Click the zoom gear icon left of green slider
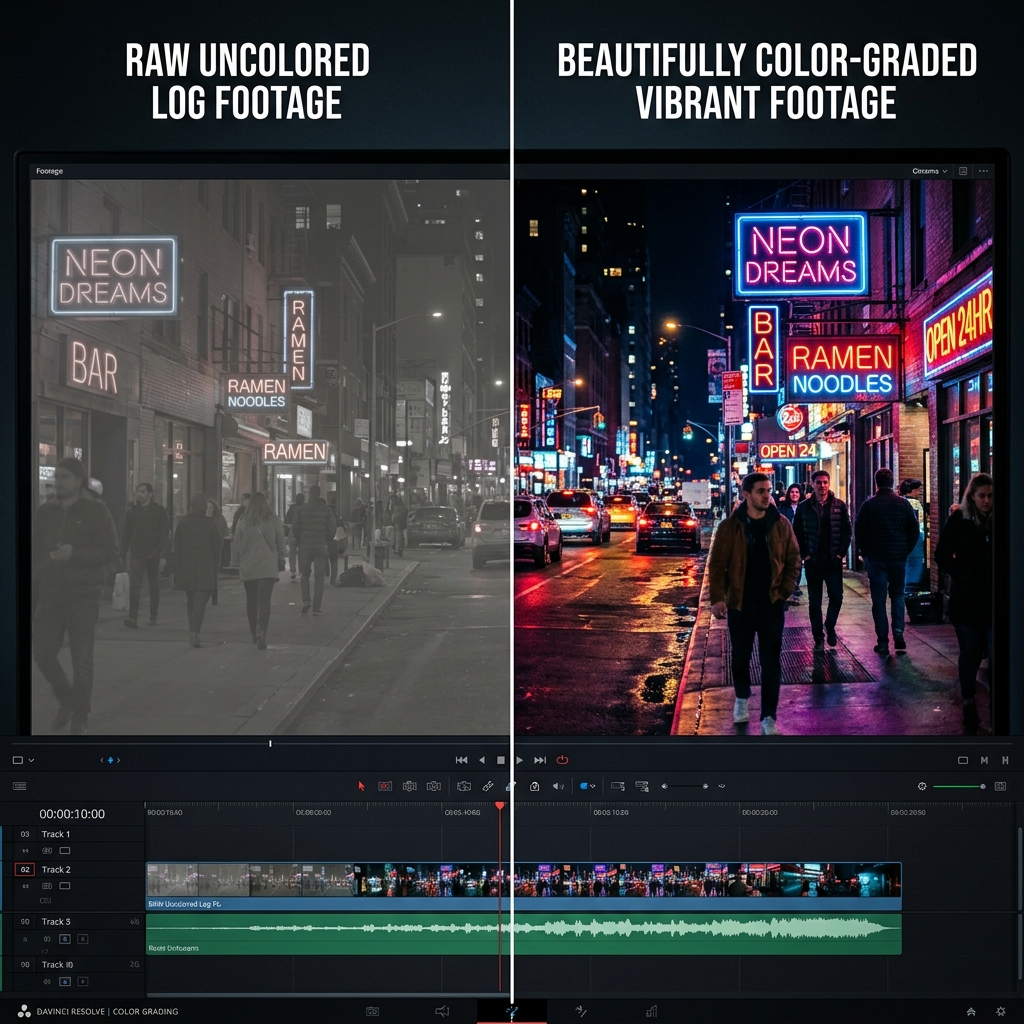This screenshot has width=1024, height=1024. click(x=922, y=786)
